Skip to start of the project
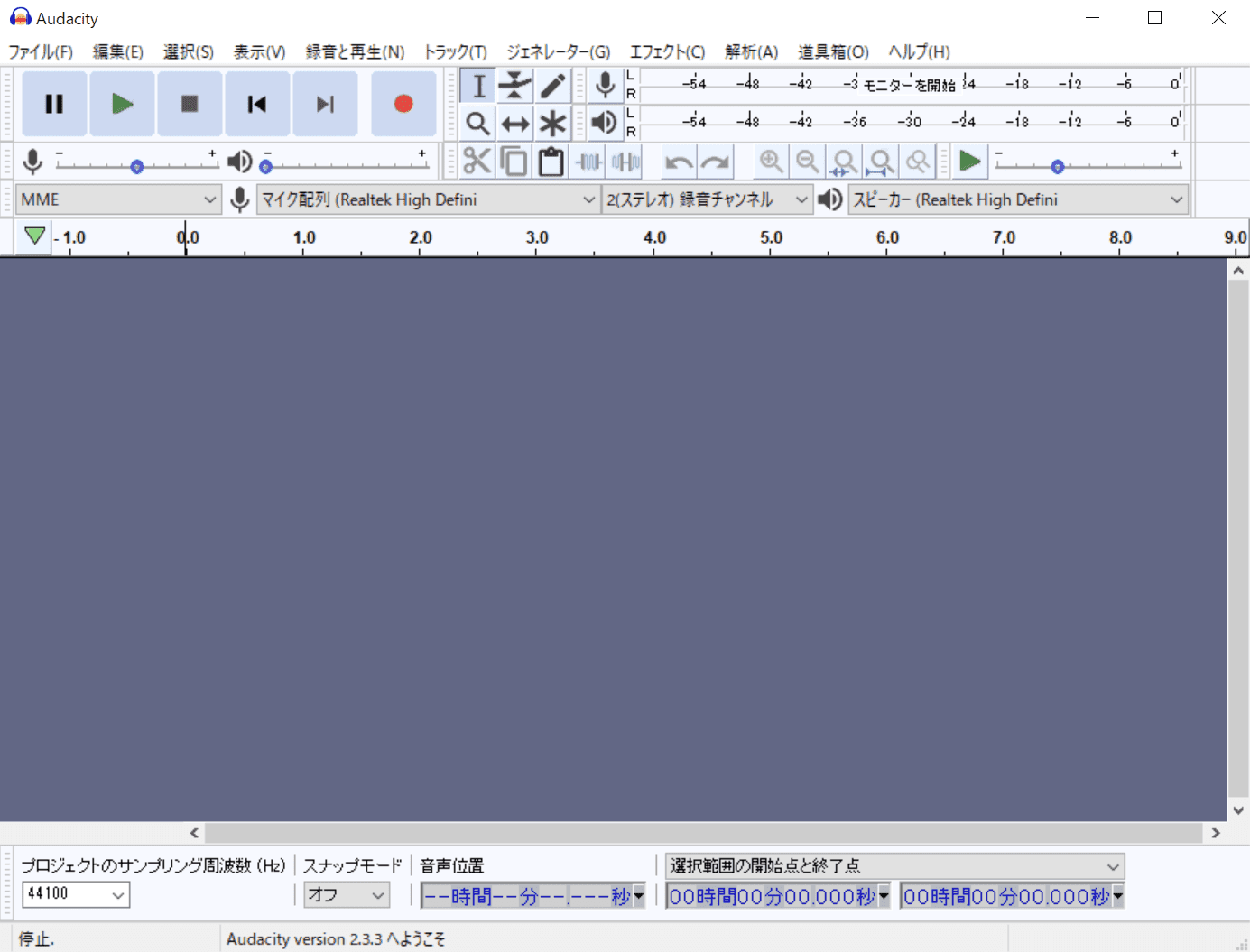Screen dimensions: 1250x952 coord(257,104)
